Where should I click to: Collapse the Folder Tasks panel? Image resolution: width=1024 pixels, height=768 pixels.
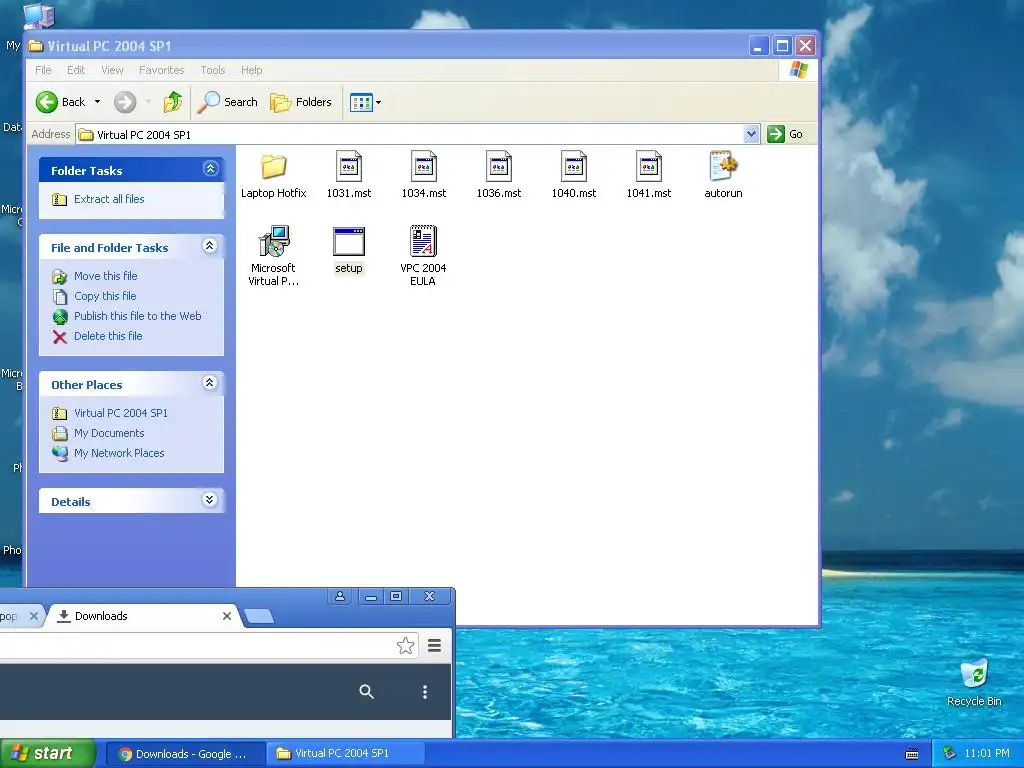210,168
